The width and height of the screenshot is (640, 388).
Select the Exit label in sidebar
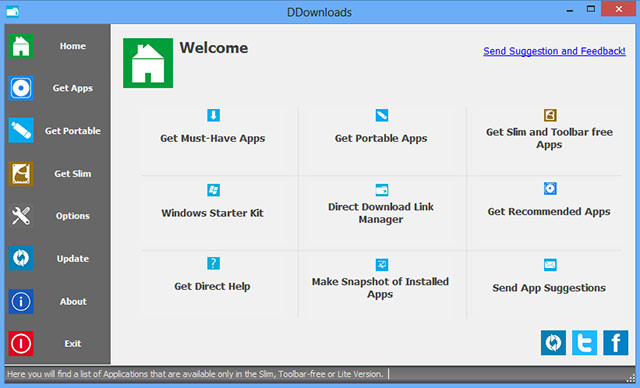[x=73, y=344]
